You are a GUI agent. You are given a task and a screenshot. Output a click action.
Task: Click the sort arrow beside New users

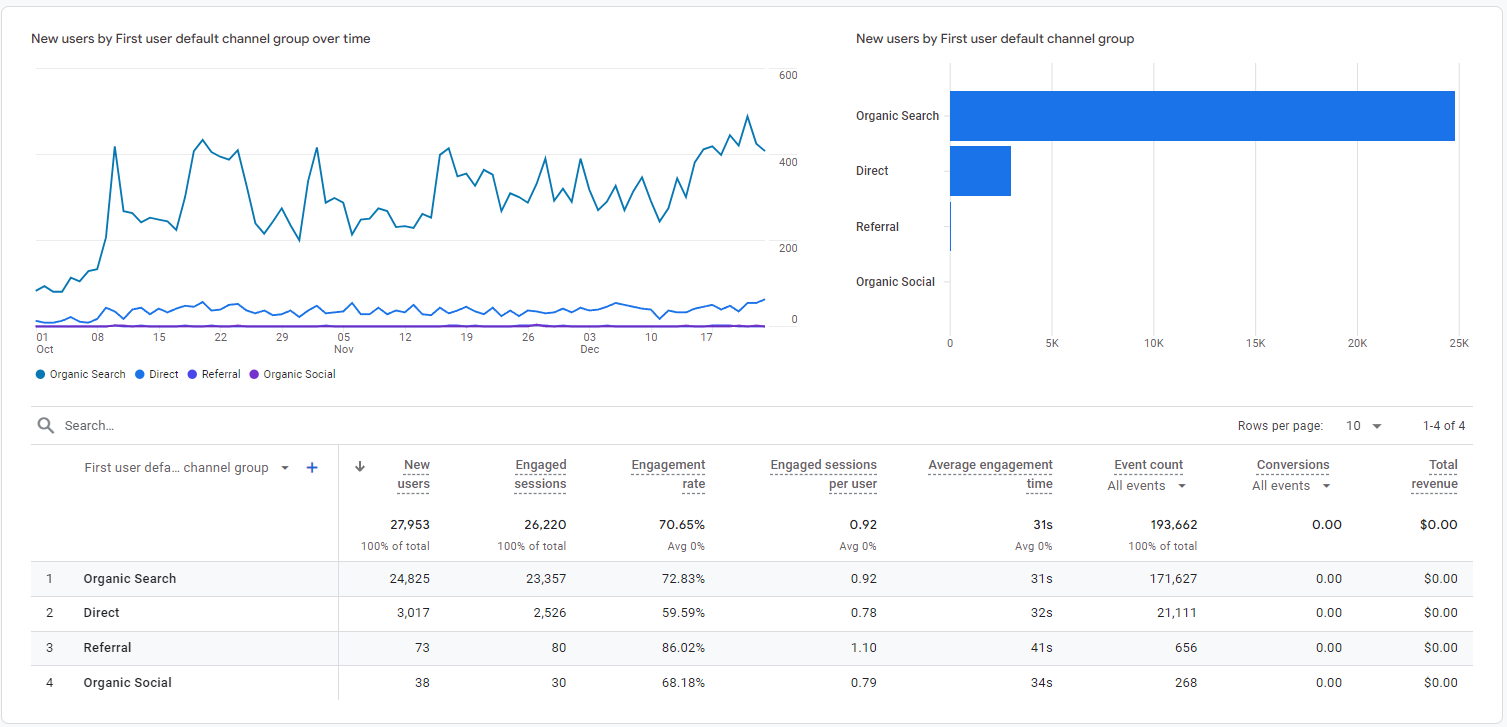(360, 466)
